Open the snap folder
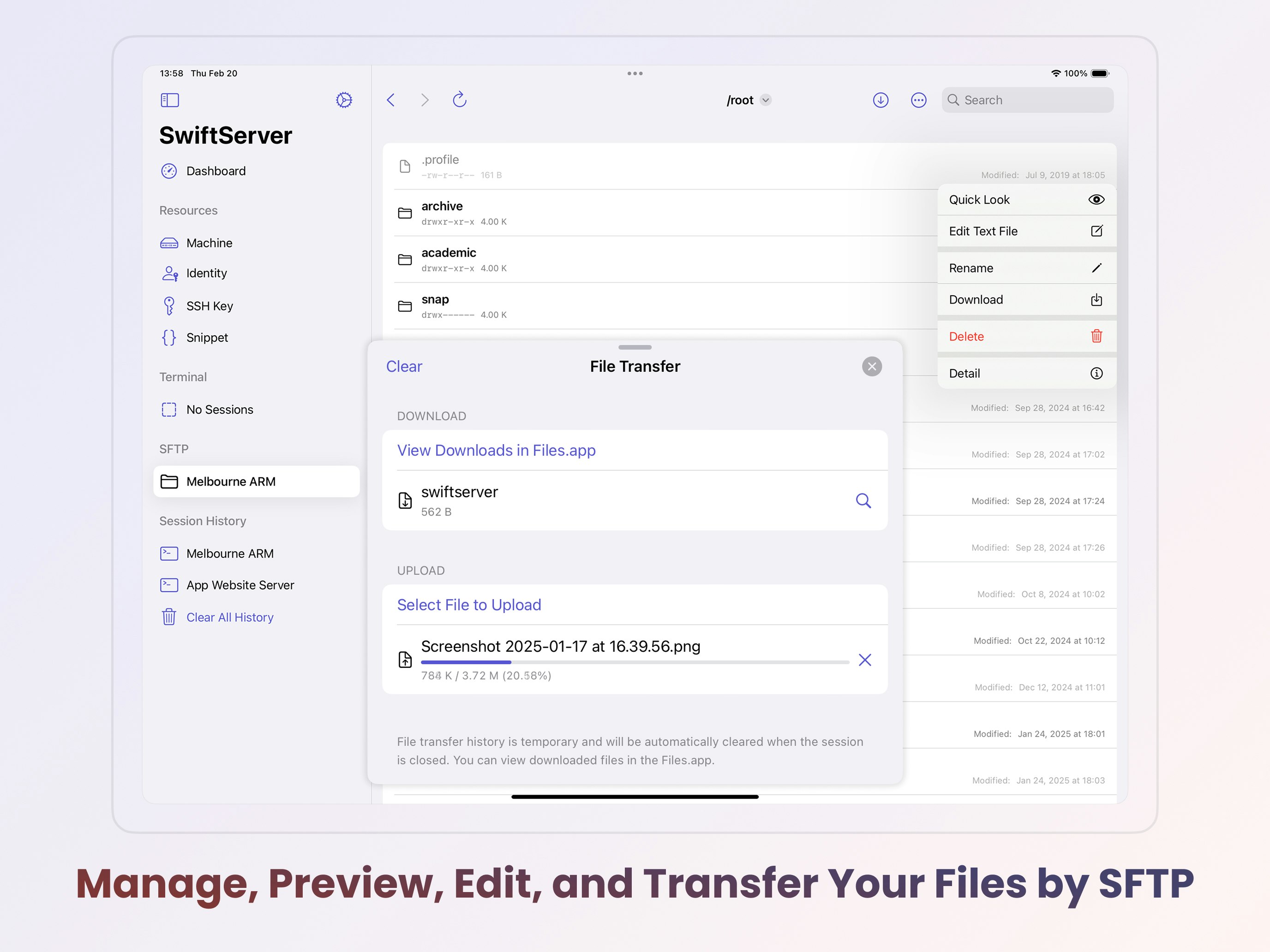 665,306
